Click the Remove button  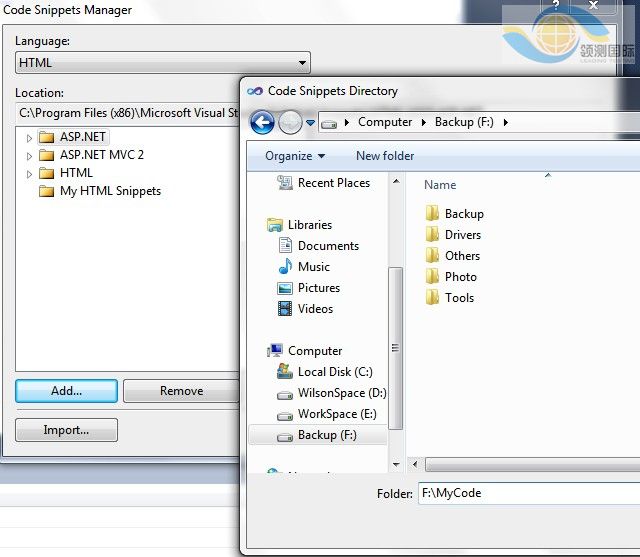[181, 391]
